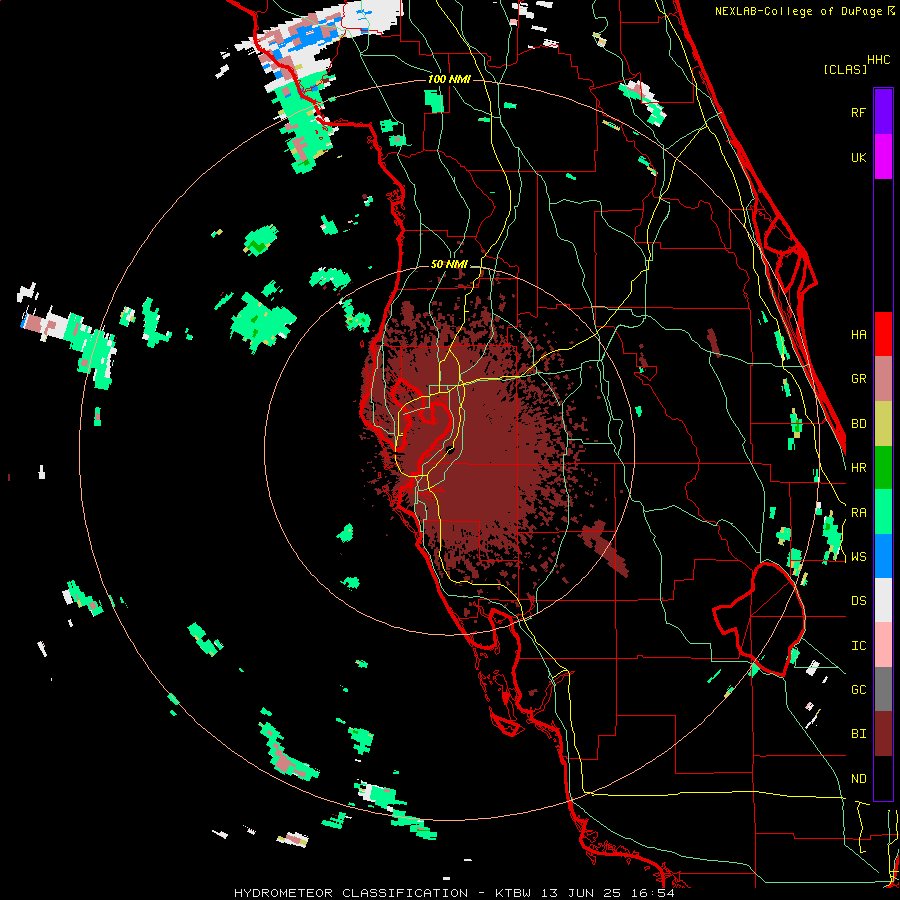The width and height of the screenshot is (900, 900).
Task: Select the gray GC legend color swatch
Action: 883,689
